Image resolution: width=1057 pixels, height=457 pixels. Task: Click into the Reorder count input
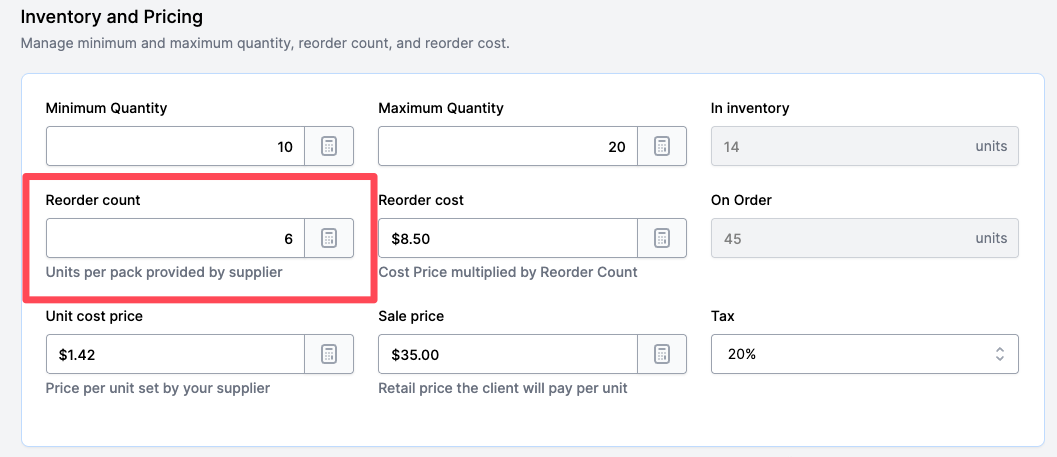(x=175, y=239)
